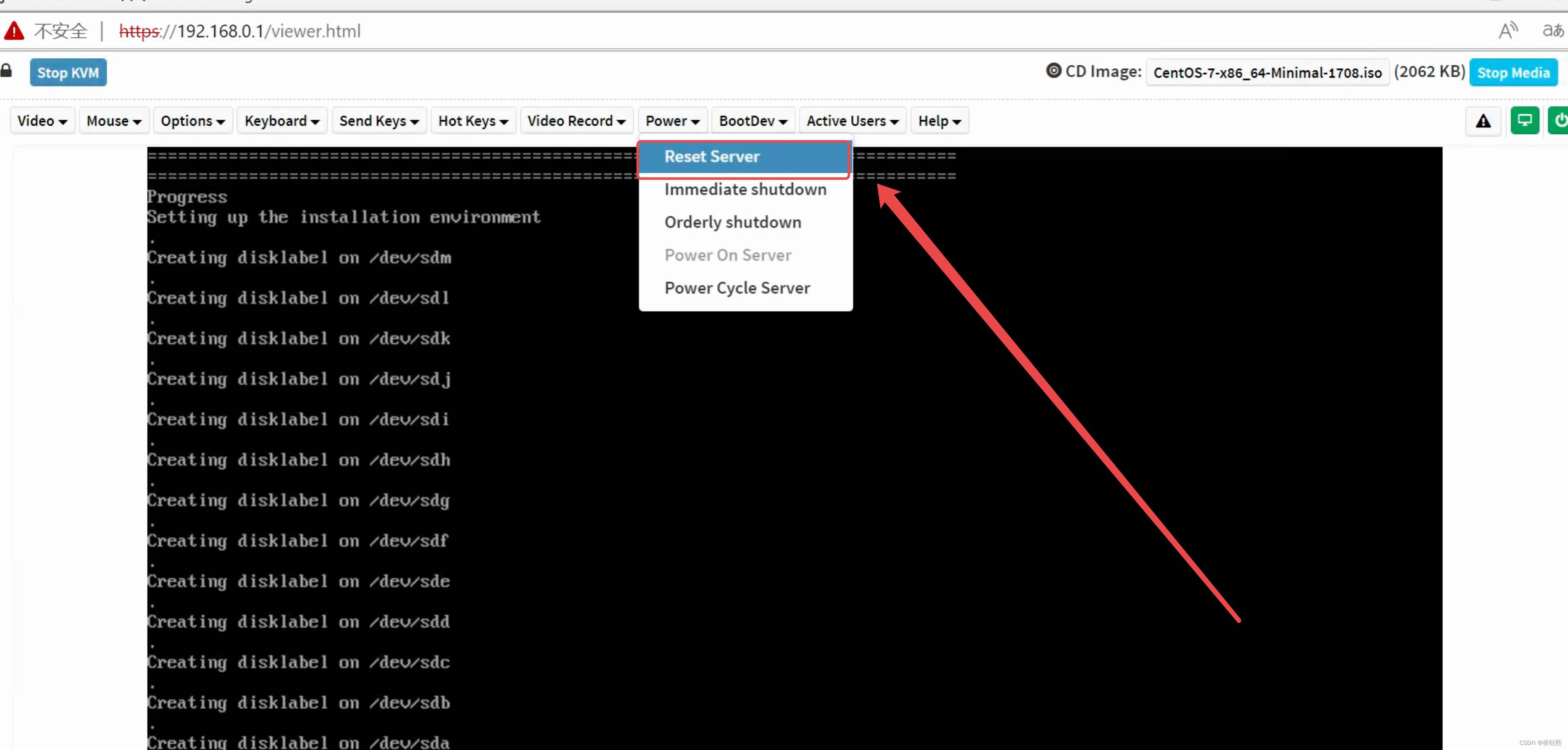Click the read aloud icon in address bar
The width and height of the screenshot is (1568, 750).
click(1507, 30)
